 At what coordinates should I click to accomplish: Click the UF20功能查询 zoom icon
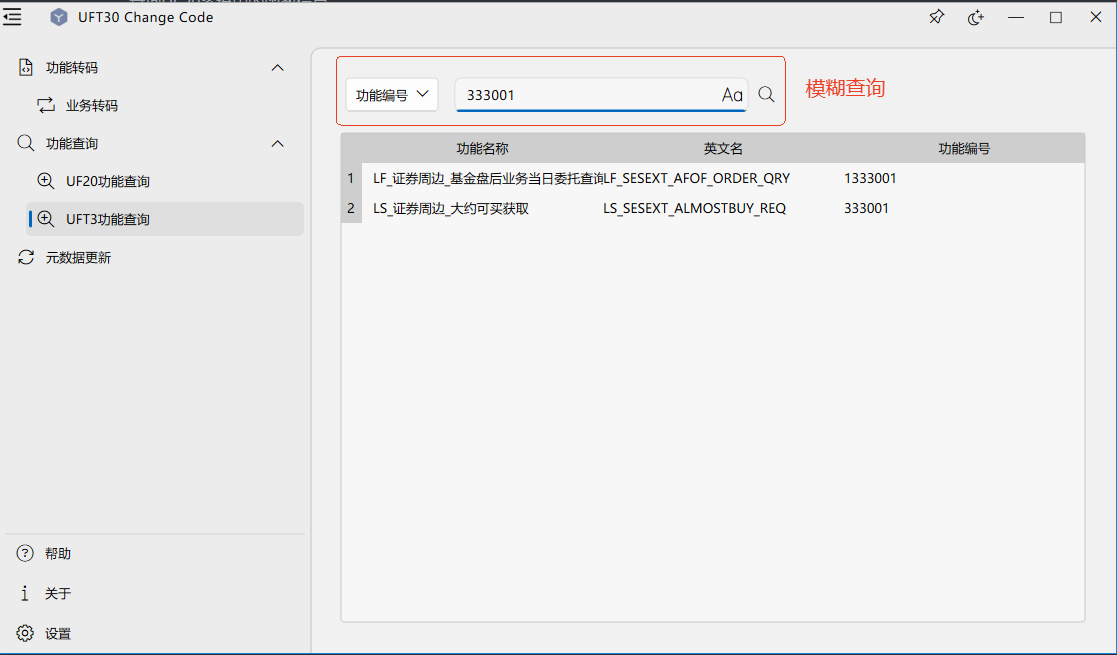point(46,181)
